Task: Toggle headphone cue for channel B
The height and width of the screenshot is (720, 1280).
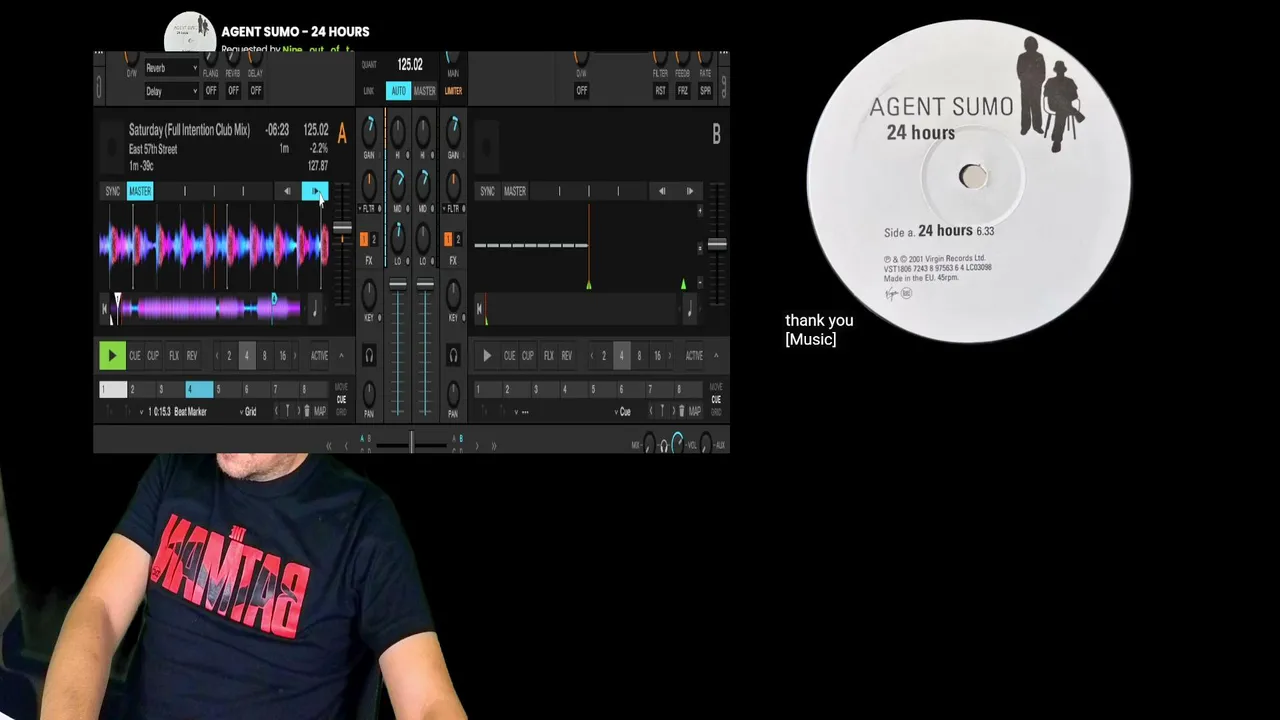Action: click(453, 355)
